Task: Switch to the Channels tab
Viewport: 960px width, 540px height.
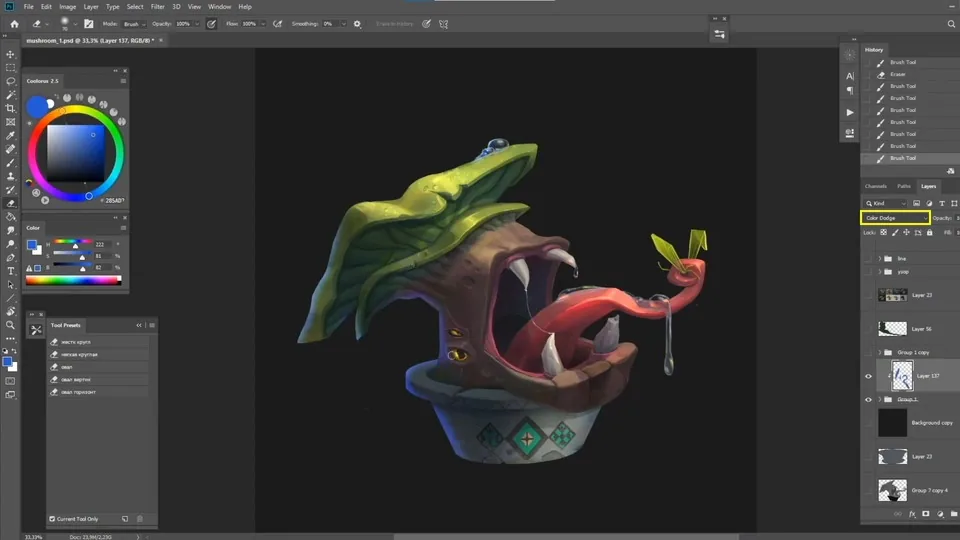Action: click(x=876, y=186)
